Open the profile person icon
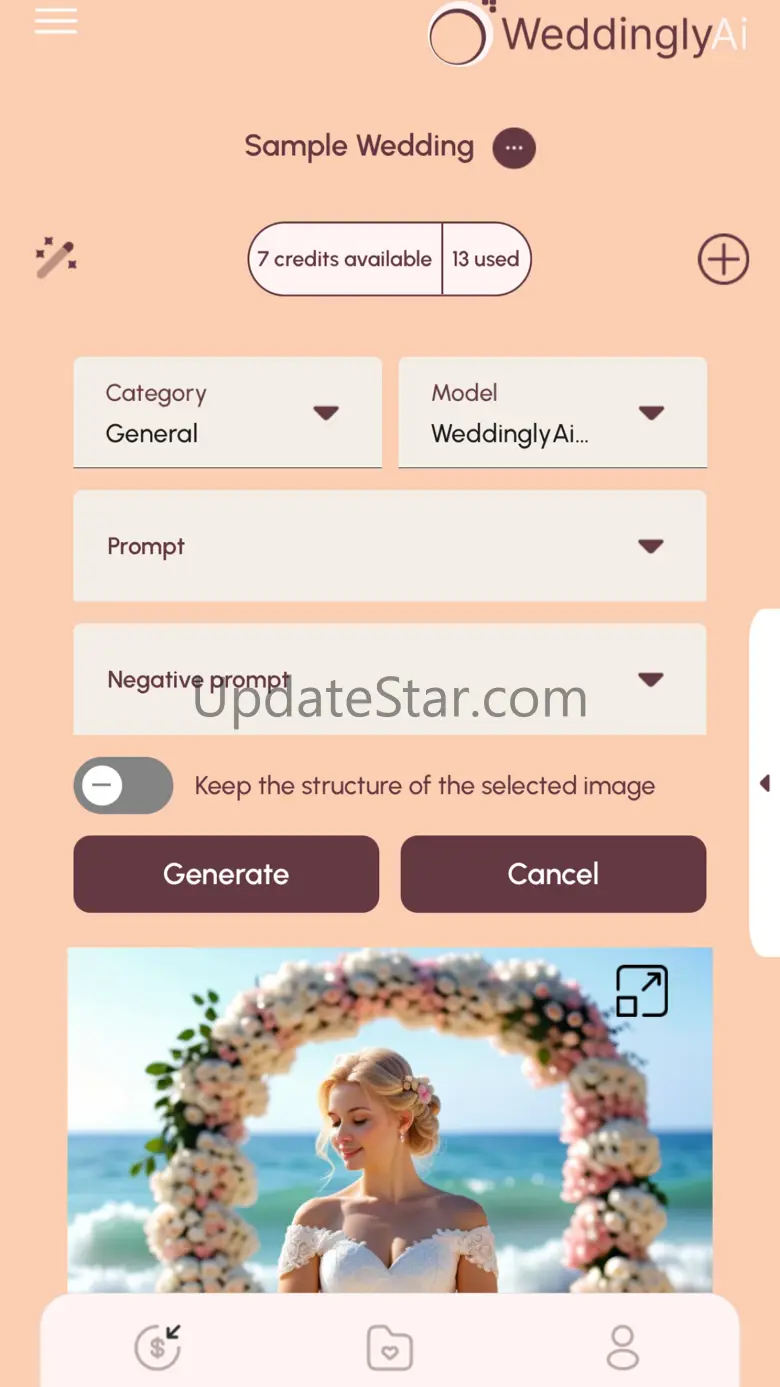The width and height of the screenshot is (780, 1387). (623, 1347)
